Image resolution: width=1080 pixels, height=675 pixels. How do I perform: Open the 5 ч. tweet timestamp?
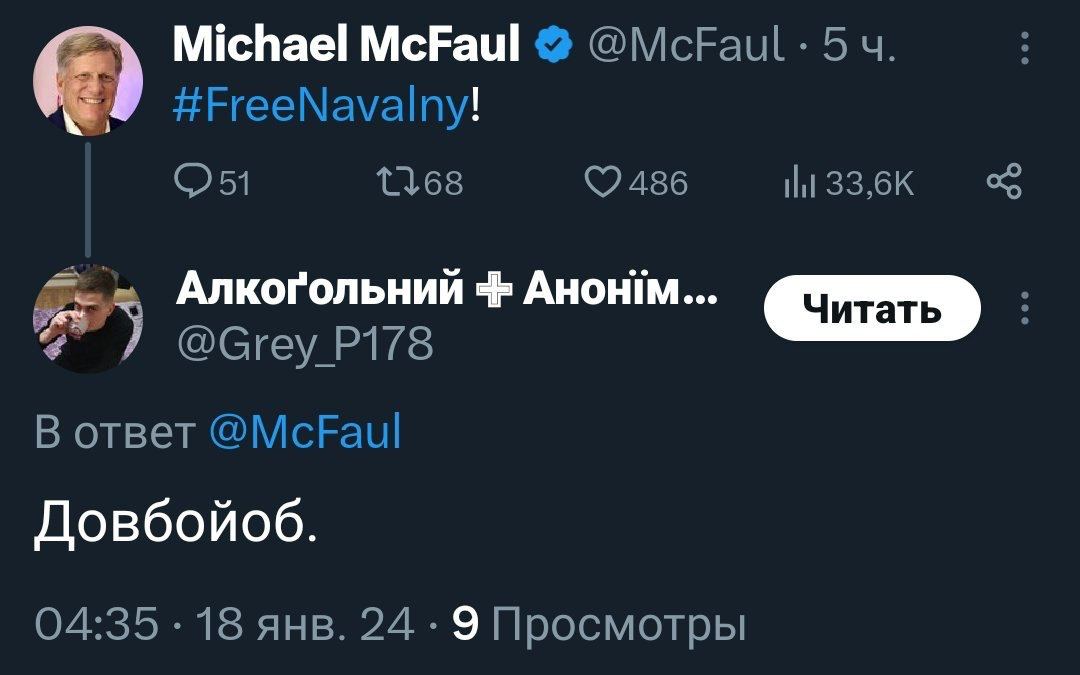[858, 45]
